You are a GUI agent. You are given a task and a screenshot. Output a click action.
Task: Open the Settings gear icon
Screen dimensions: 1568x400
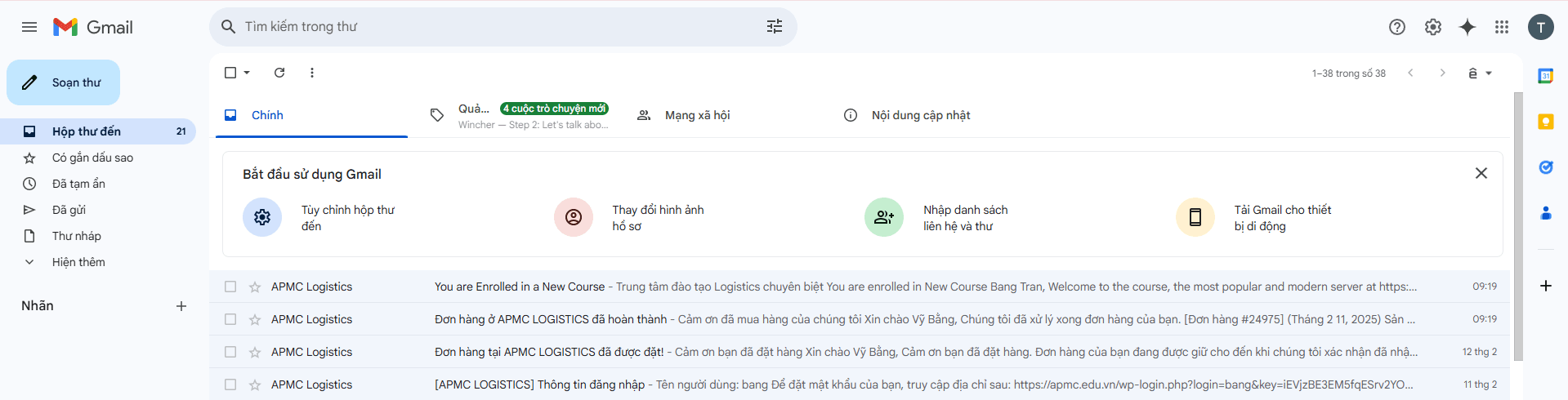pos(1432,27)
